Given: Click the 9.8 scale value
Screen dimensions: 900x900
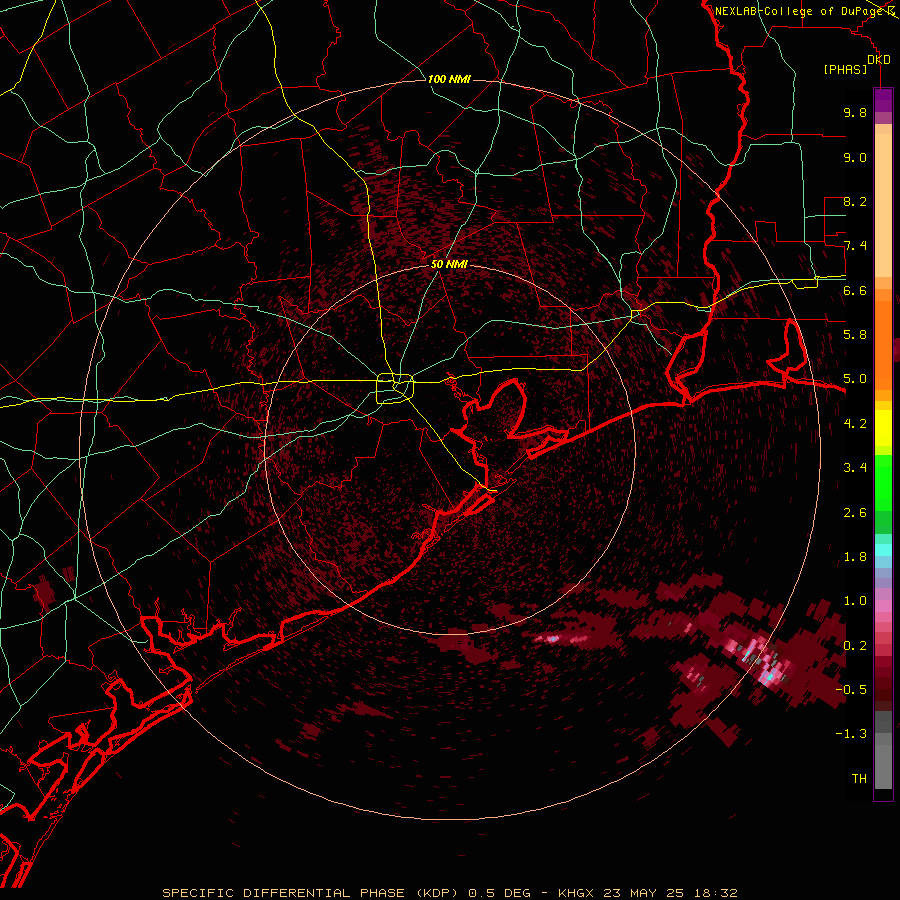Looking at the screenshot, I should coord(855,112).
